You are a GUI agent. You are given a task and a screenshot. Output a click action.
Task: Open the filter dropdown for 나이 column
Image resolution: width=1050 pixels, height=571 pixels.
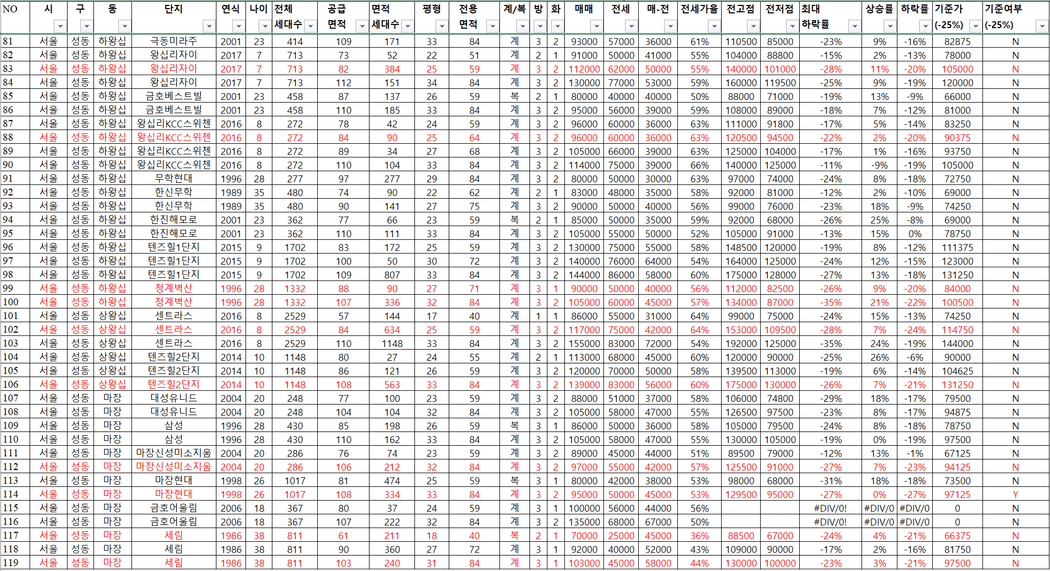point(265,26)
